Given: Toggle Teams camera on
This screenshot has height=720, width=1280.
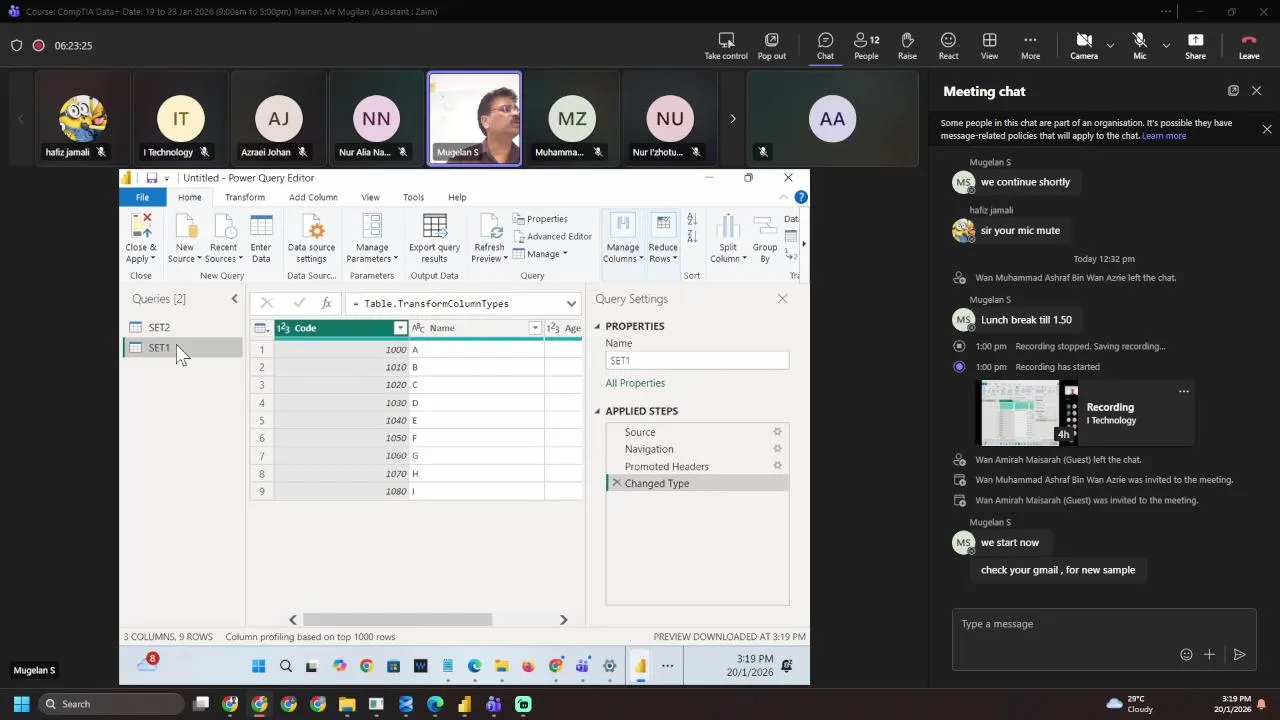Looking at the screenshot, I should pyautogui.click(x=1084, y=46).
